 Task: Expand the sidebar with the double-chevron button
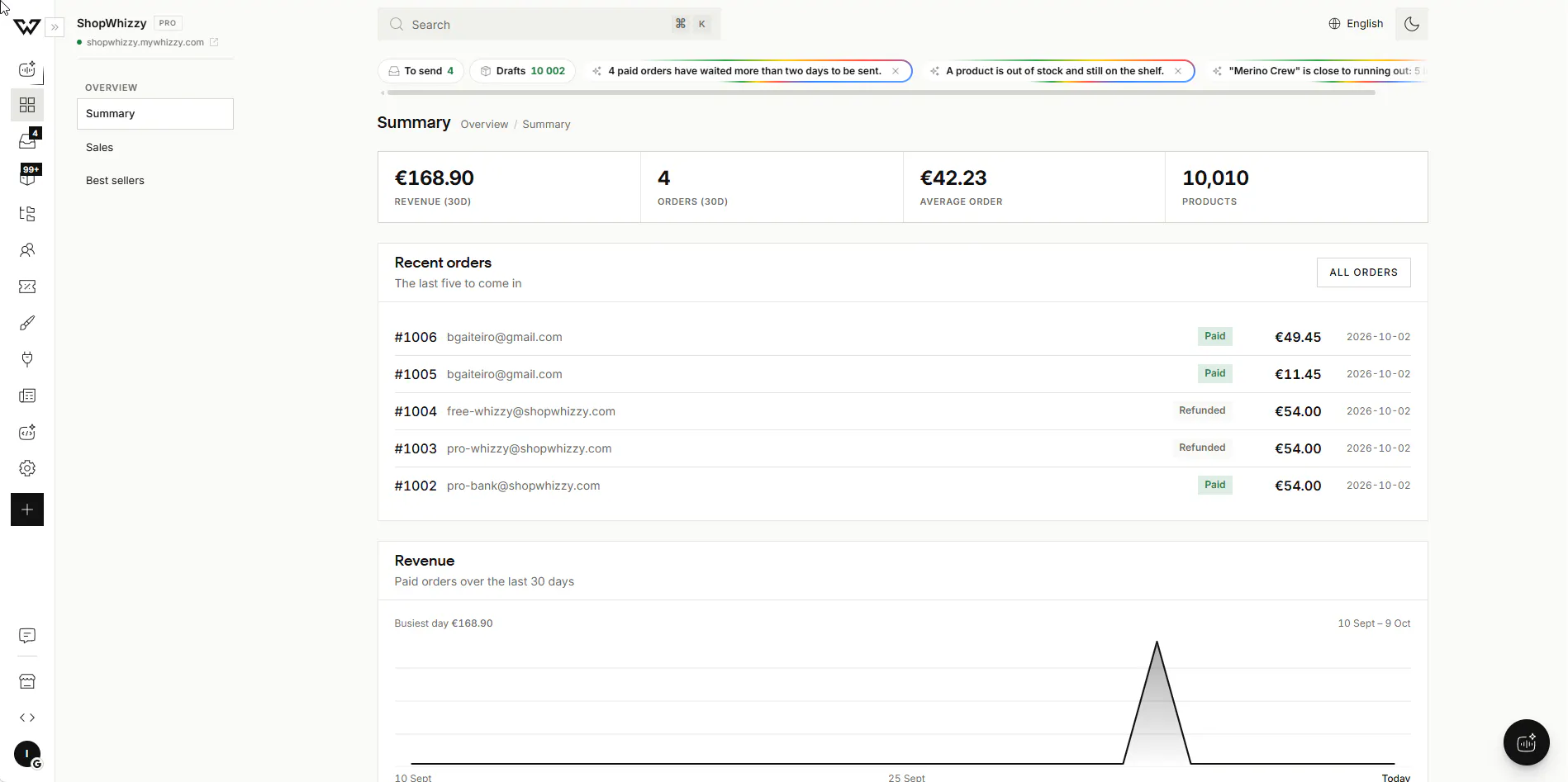pyautogui.click(x=55, y=27)
